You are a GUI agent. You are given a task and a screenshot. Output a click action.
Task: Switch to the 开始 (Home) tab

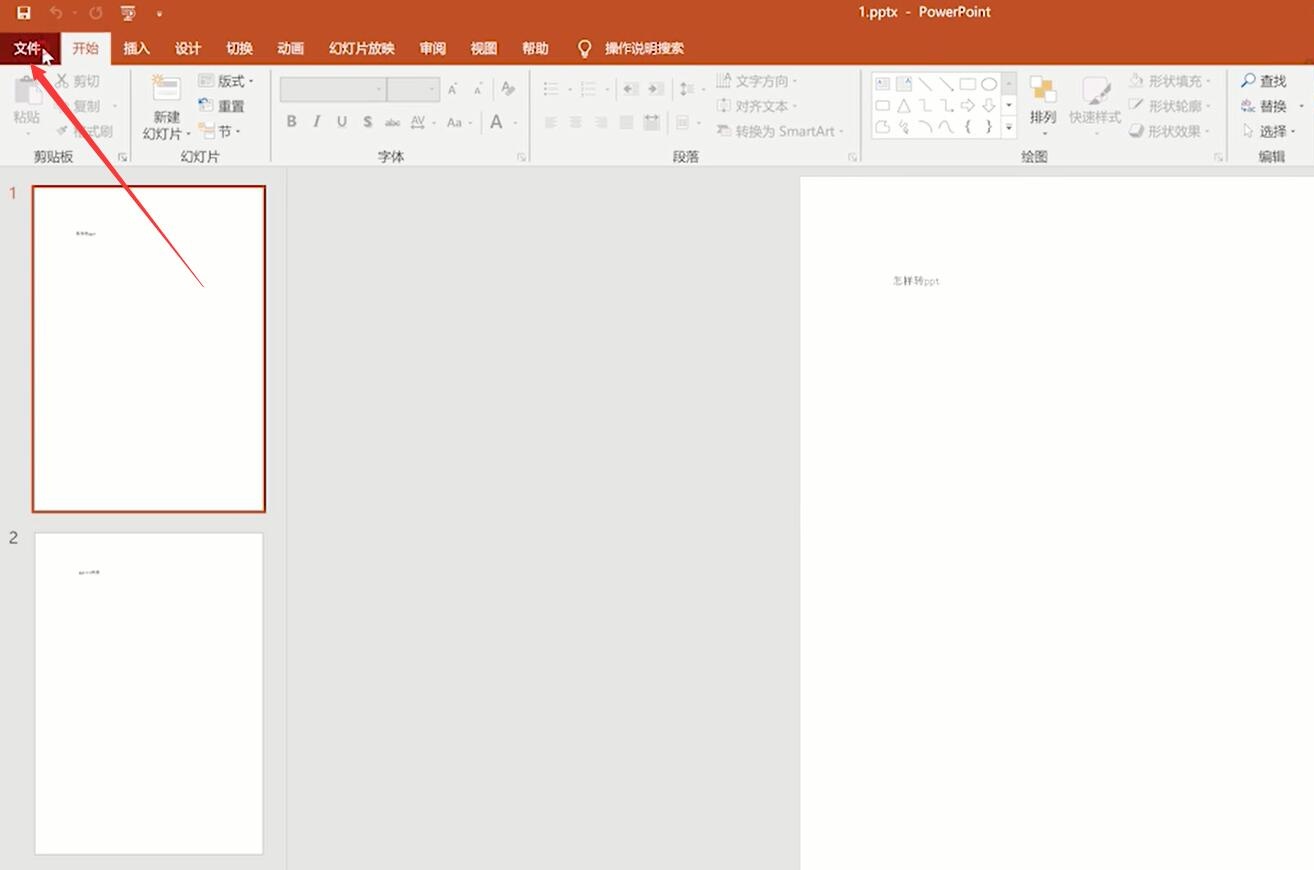(x=86, y=48)
